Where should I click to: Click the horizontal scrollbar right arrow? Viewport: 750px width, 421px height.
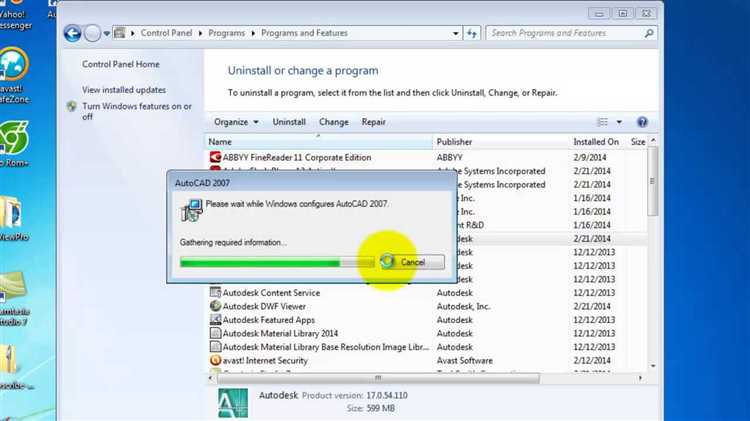(x=640, y=378)
